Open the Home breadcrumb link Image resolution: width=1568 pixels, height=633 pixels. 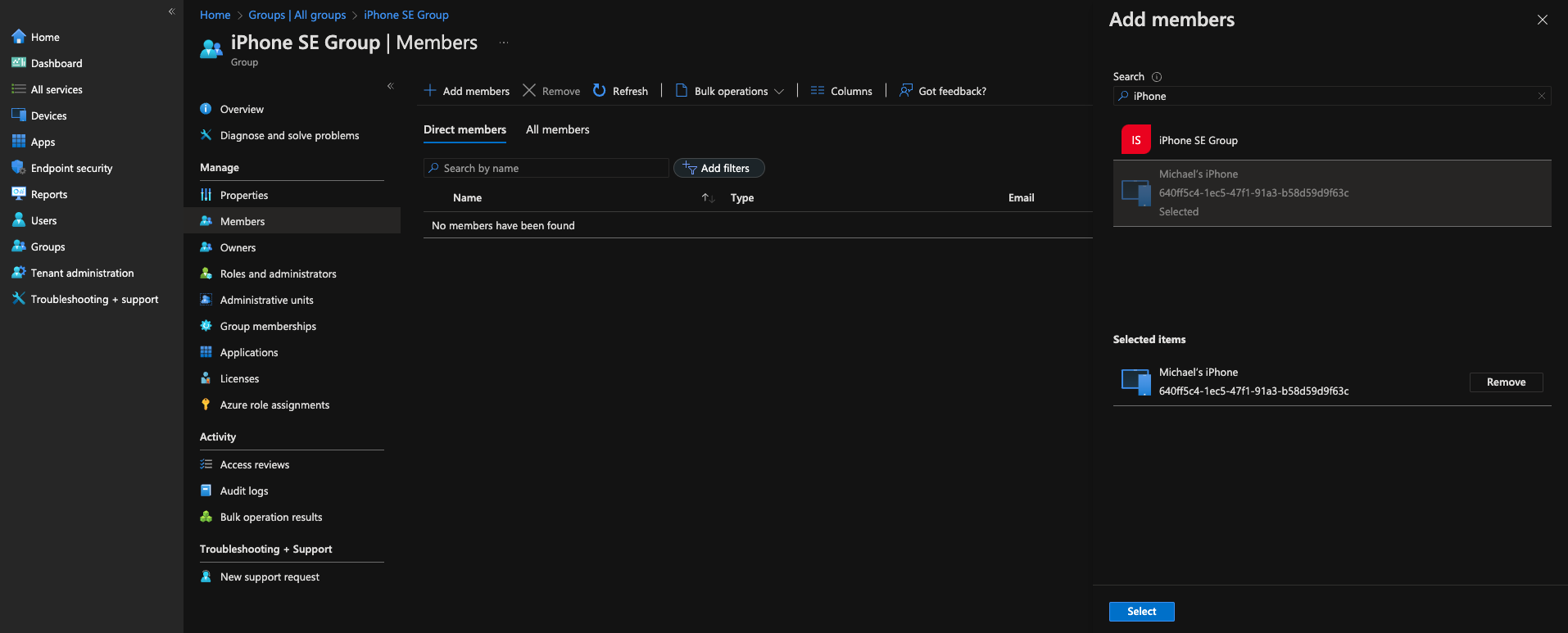(215, 15)
